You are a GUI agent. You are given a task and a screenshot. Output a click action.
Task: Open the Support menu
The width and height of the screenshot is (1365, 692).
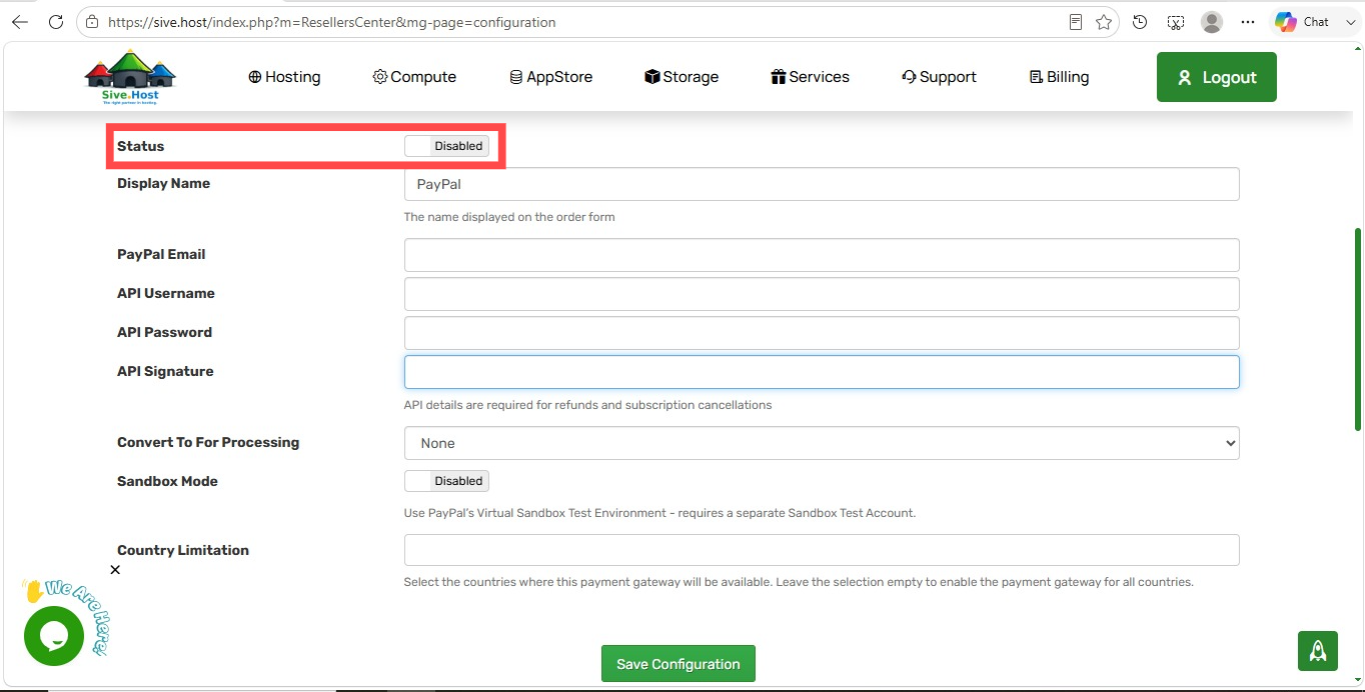pos(939,77)
